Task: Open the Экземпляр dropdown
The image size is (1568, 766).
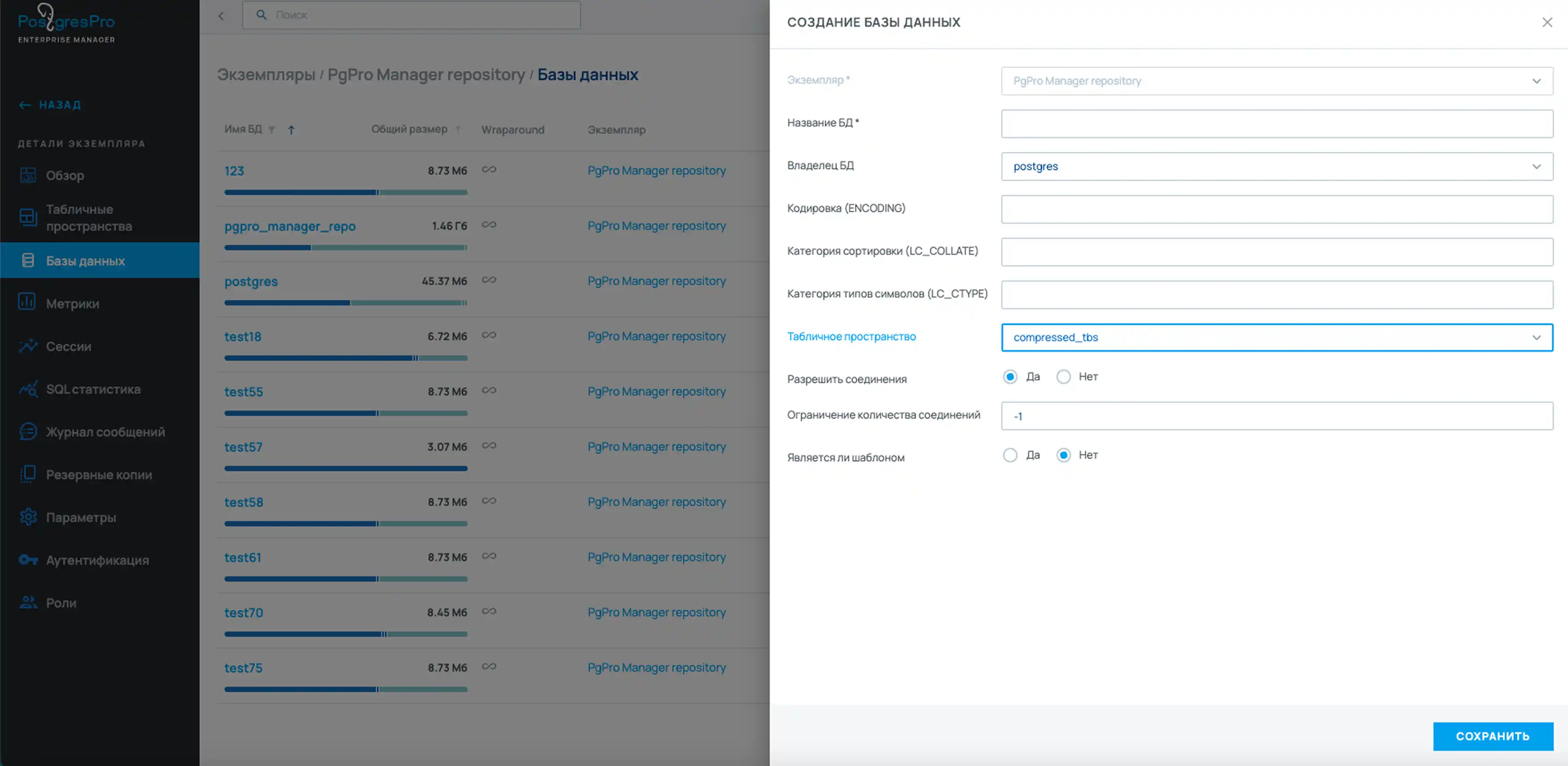Action: 1276,81
